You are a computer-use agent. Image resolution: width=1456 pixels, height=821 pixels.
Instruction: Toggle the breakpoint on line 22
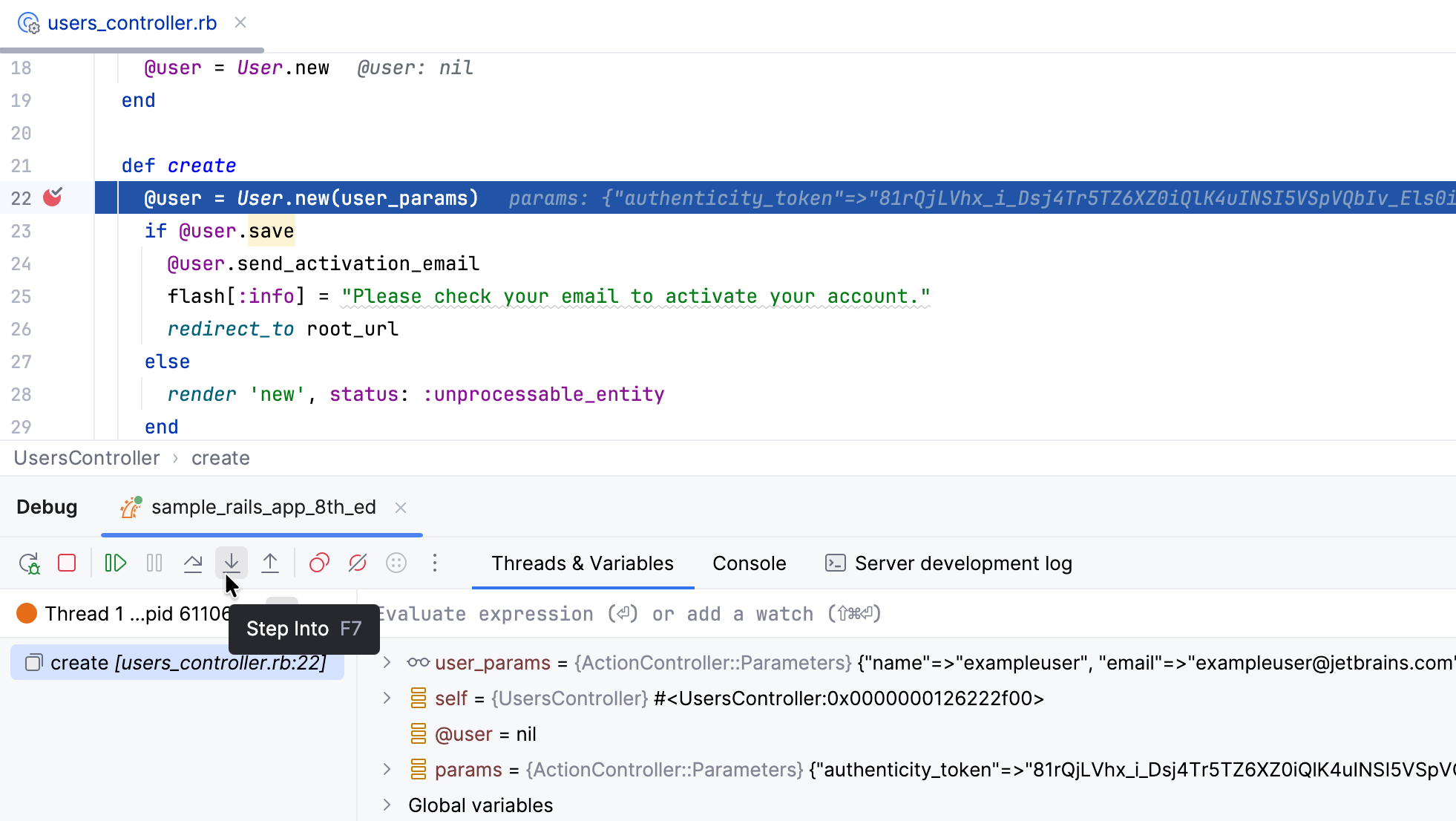[x=53, y=197]
